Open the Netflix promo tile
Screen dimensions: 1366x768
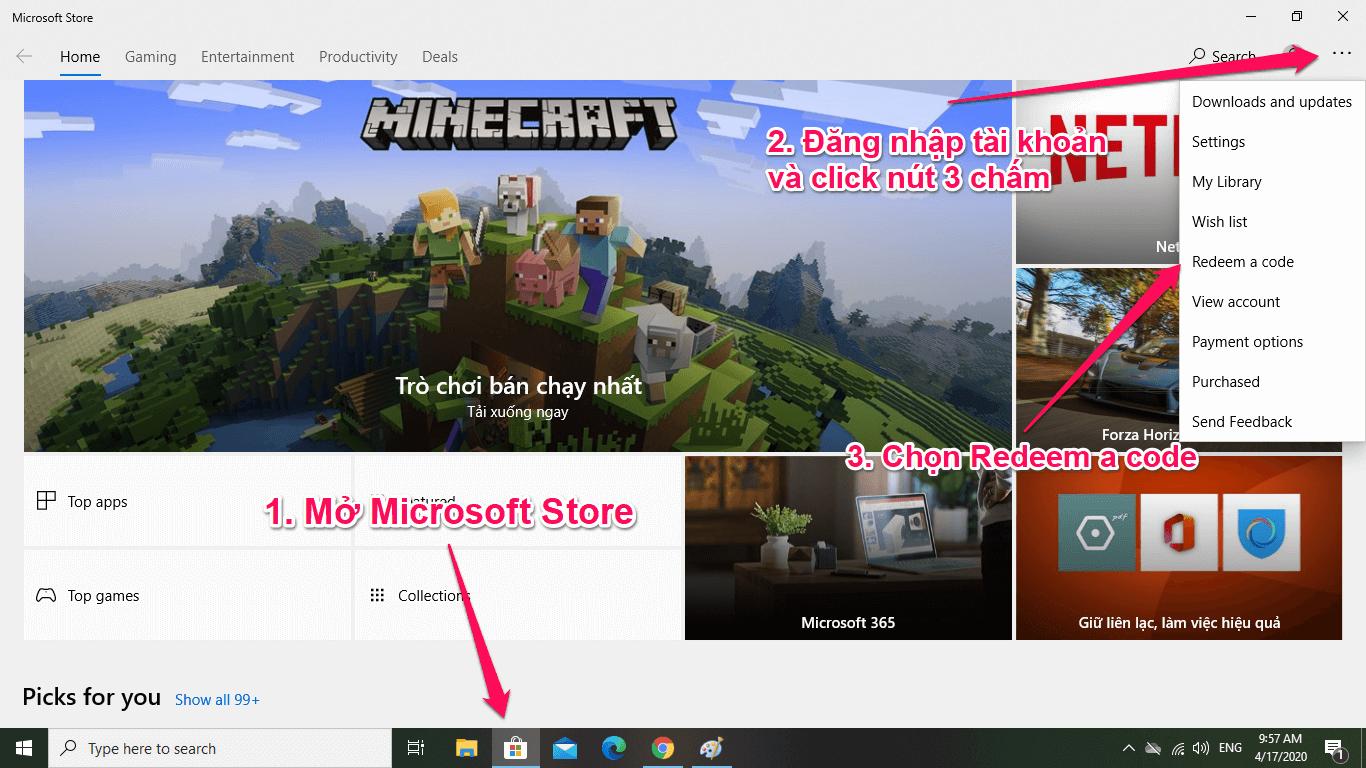tap(1098, 172)
